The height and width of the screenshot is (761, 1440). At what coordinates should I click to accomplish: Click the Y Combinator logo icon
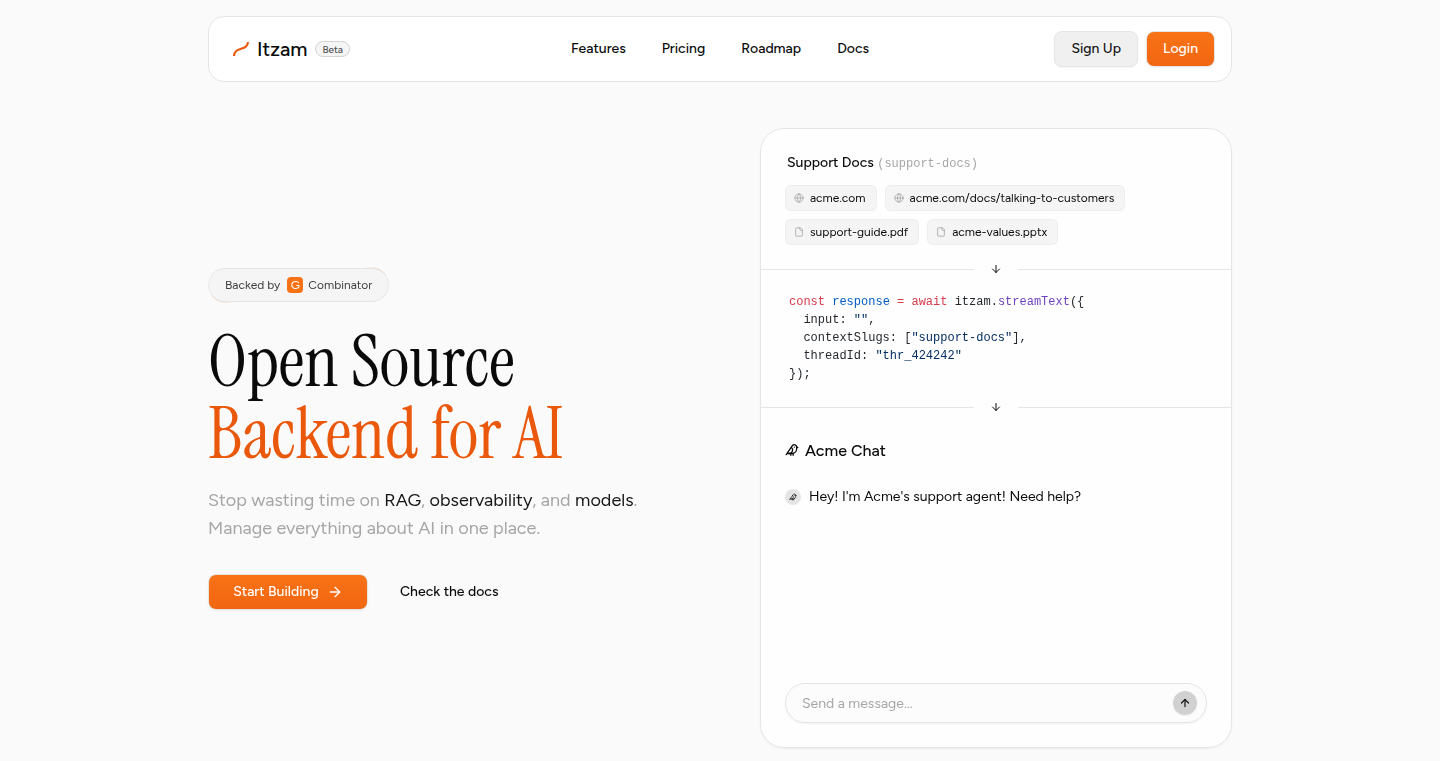[295, 285]
